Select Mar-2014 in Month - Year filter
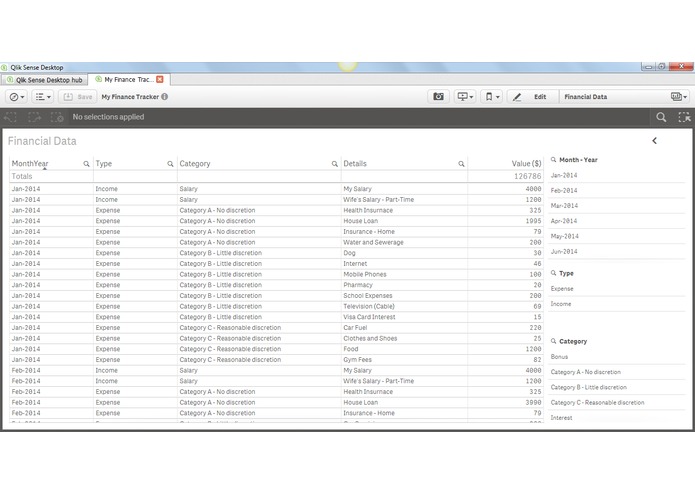This screenshot has width=695, height=494. (617, 206)
